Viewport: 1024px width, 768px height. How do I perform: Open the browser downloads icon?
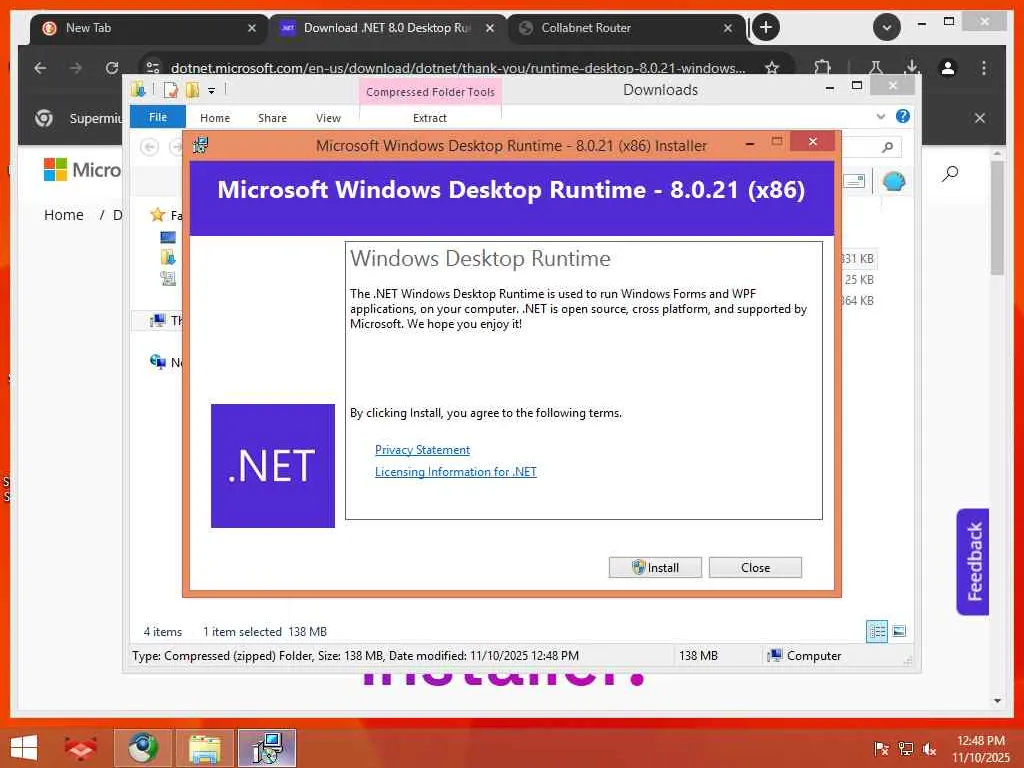912,67
